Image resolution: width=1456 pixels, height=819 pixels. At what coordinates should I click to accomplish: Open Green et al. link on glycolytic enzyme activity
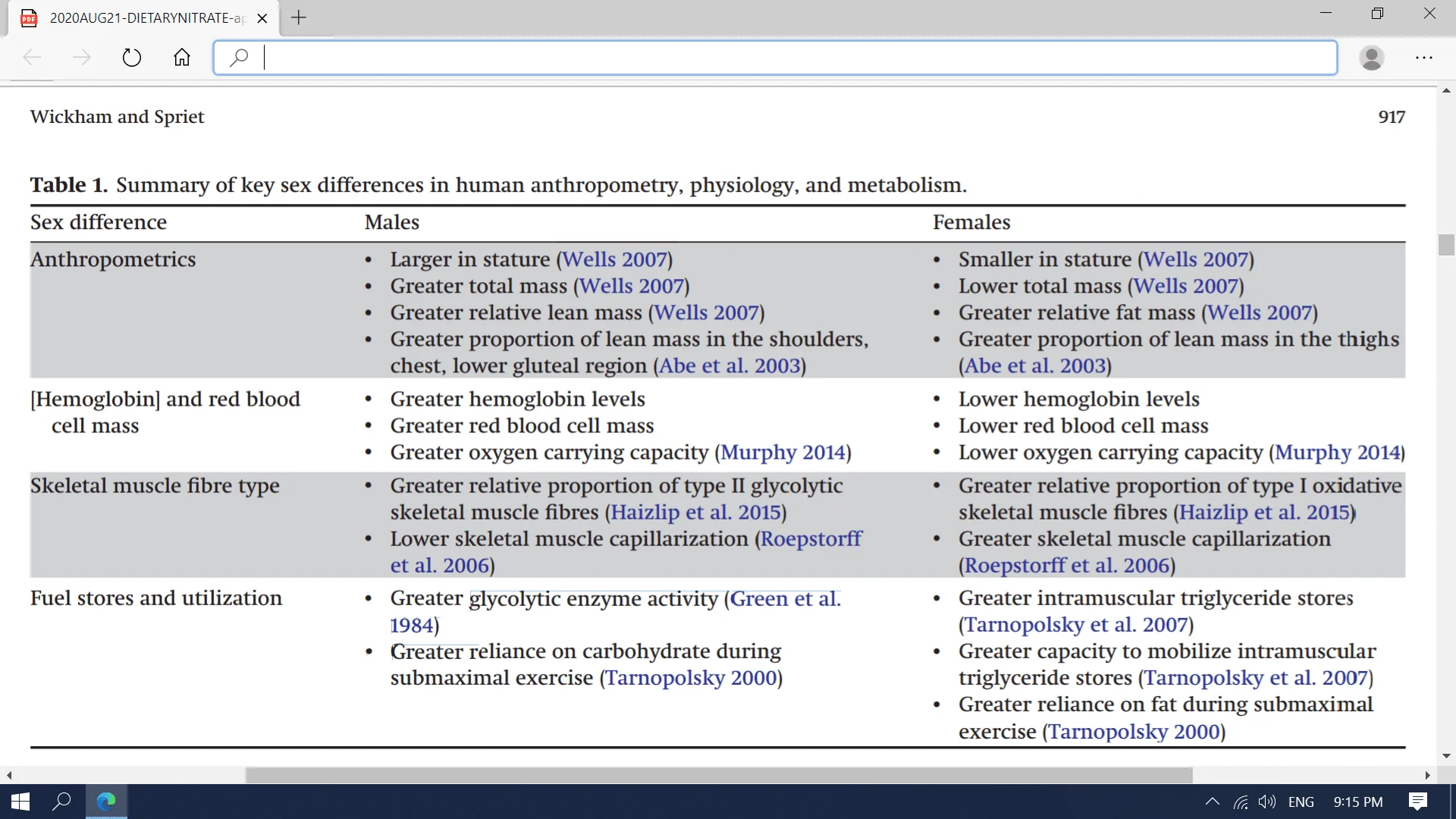point(786,599)
